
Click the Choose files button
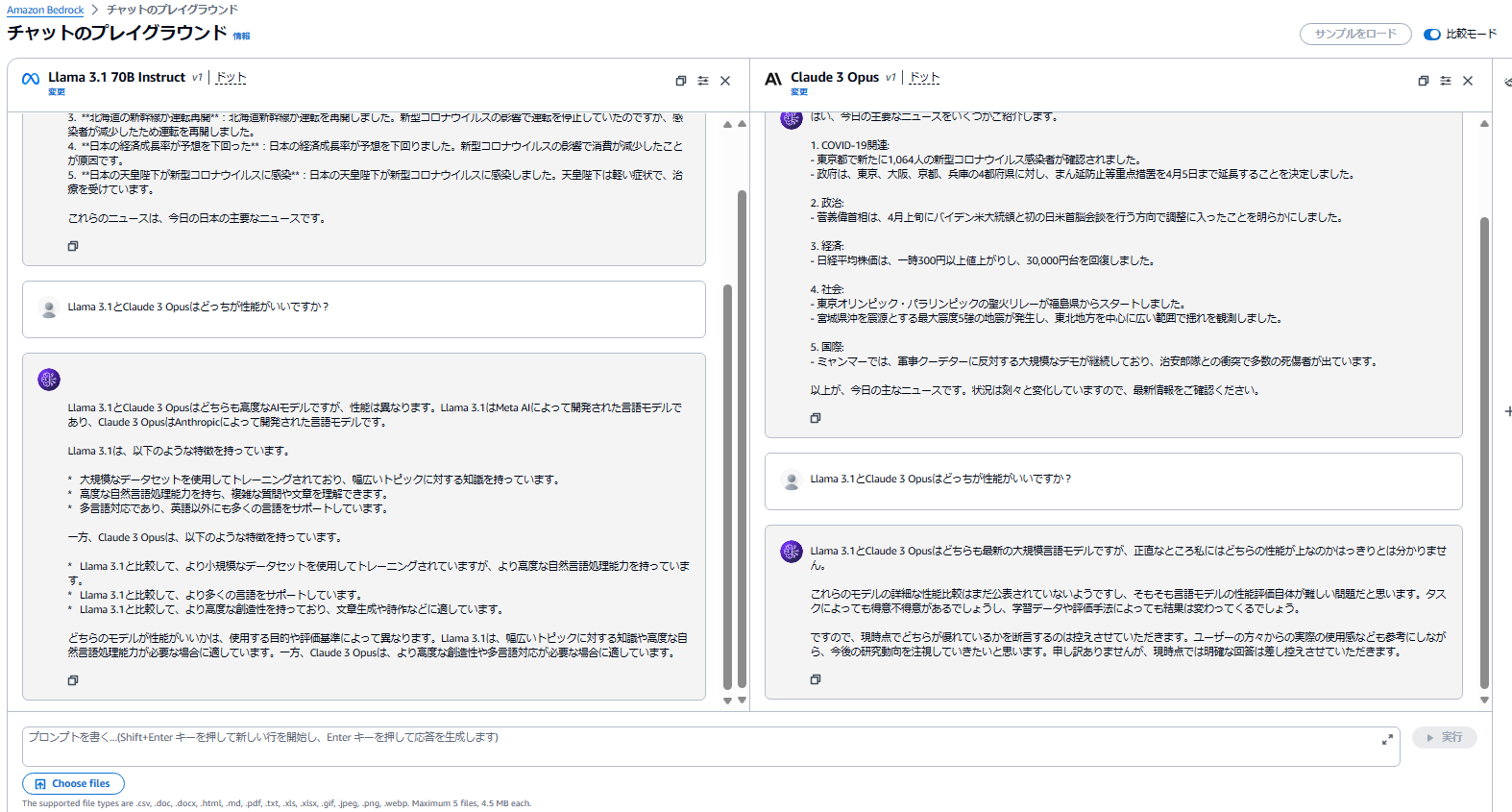tap(73, 783)
